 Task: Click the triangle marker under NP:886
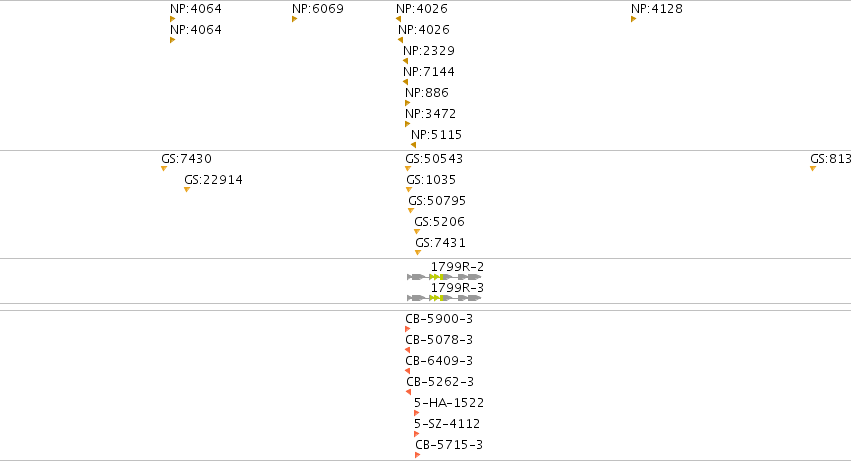tap(408, 103)
